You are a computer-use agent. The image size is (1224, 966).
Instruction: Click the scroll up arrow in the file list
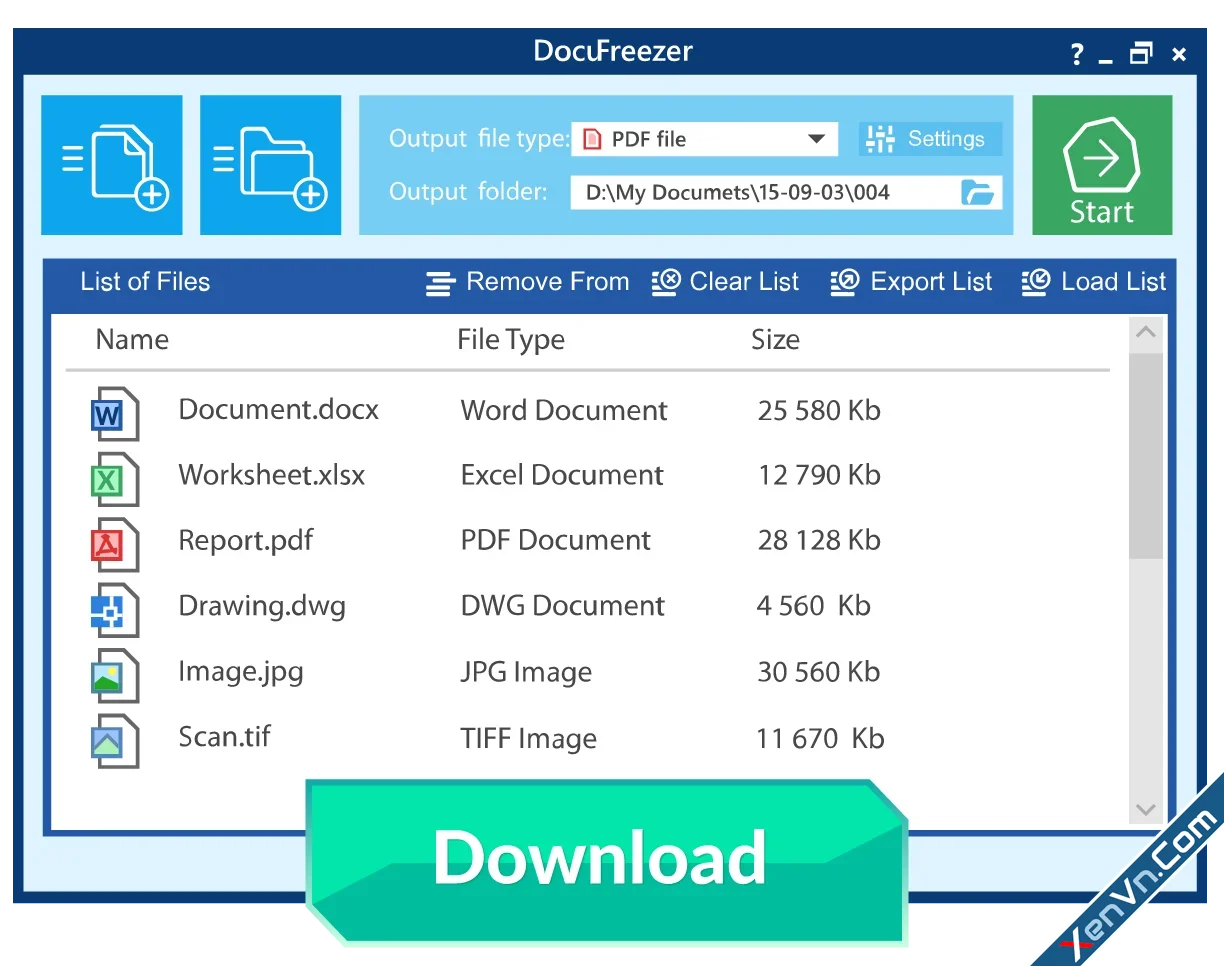[x=1146, y=333]
